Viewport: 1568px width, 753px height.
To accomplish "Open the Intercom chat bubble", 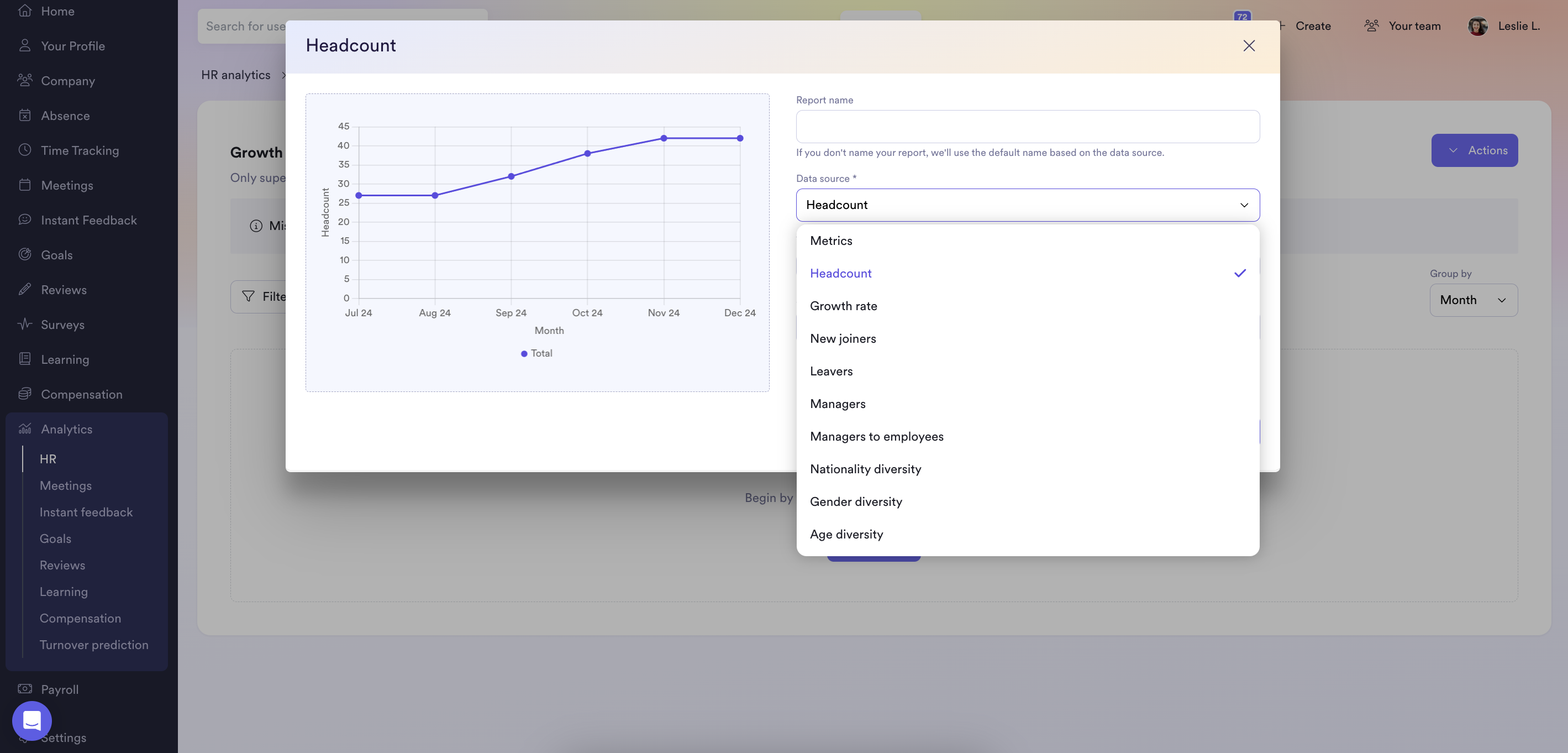I will pyautogui.click(x=31, y=721).
